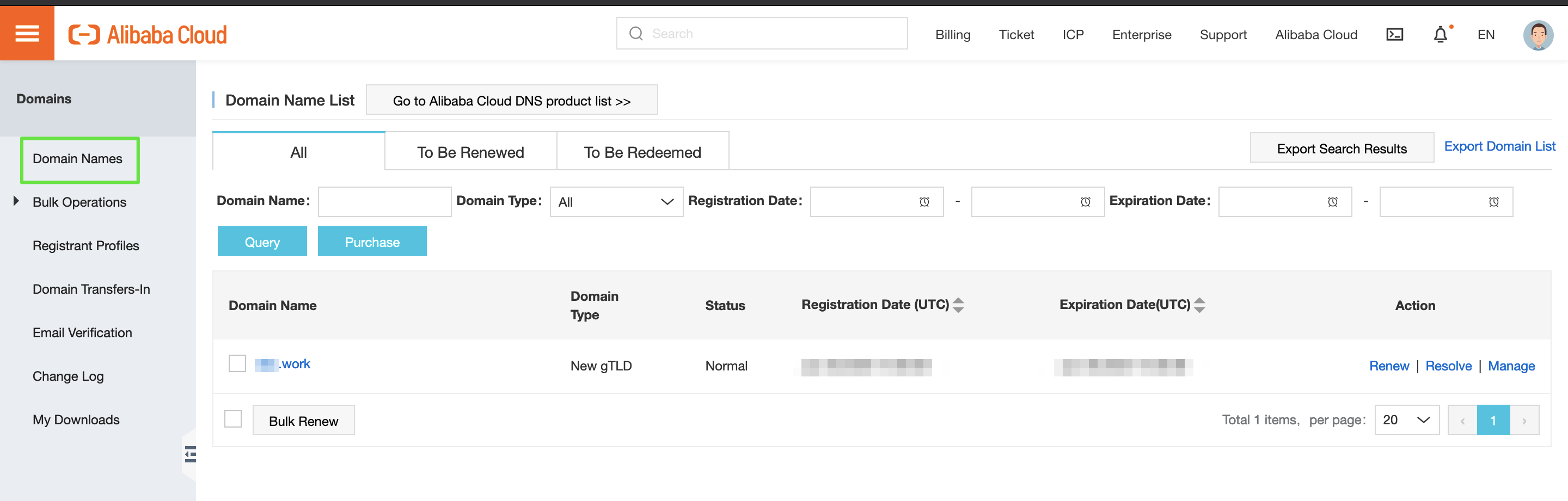Focus the Domain Name filter field

click(x=384, y=202)
